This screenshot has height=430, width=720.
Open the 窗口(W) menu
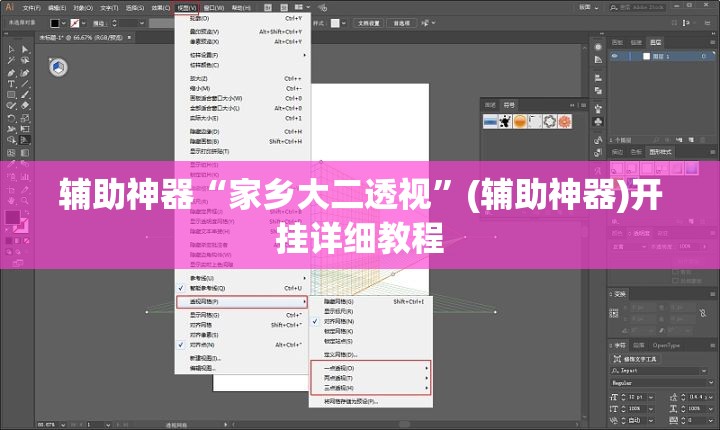(214, 8)
